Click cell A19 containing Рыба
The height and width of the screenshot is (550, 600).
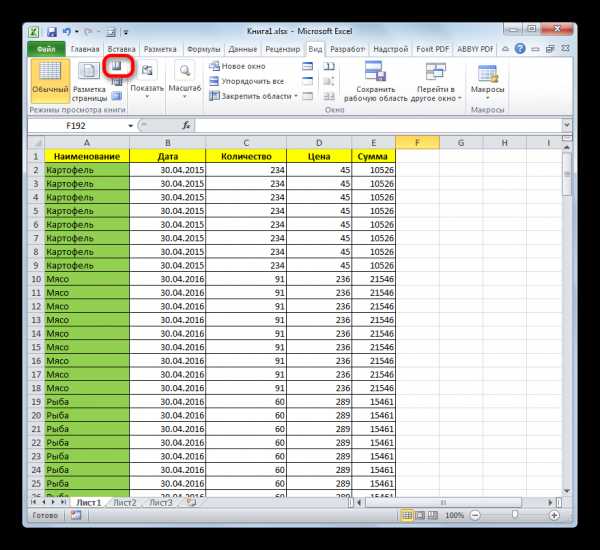click(87, 401)
